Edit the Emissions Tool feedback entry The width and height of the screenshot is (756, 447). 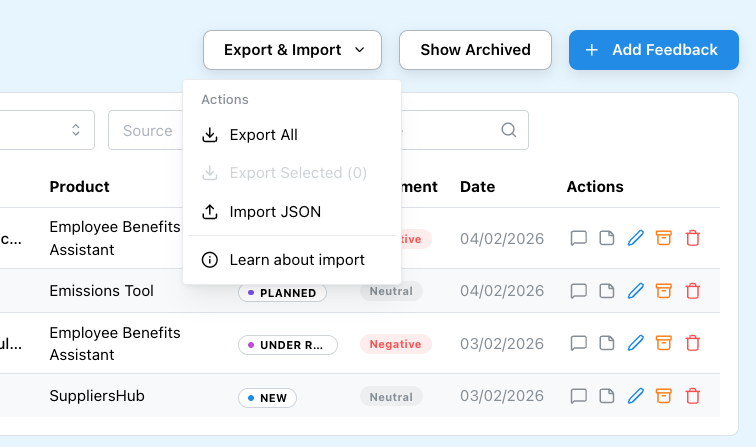635,291
